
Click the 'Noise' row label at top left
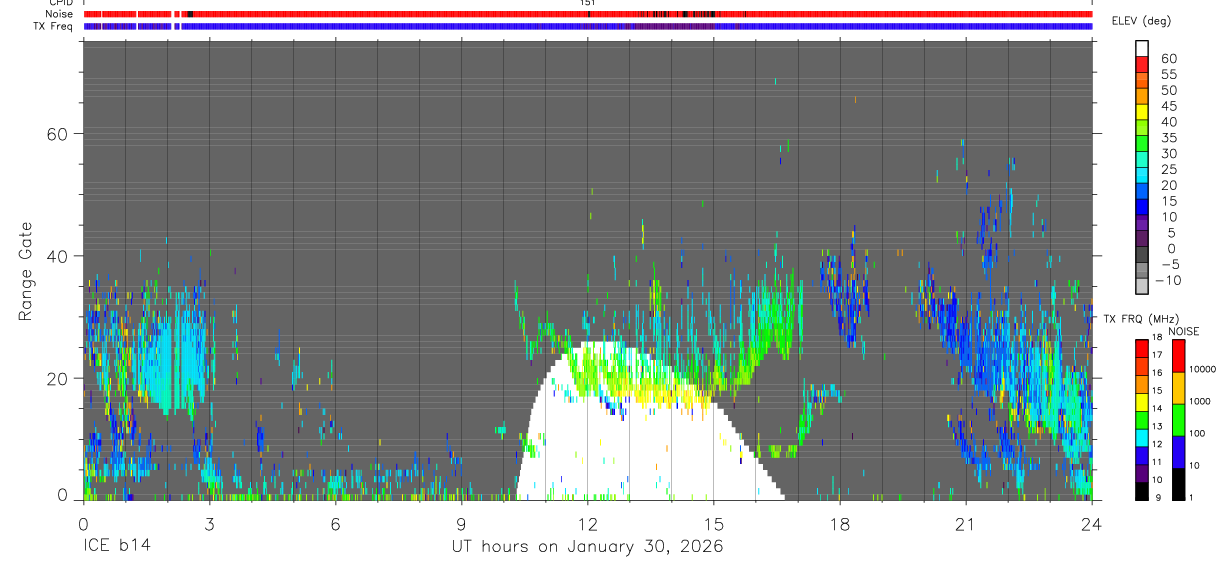click(x=59, y=14)
